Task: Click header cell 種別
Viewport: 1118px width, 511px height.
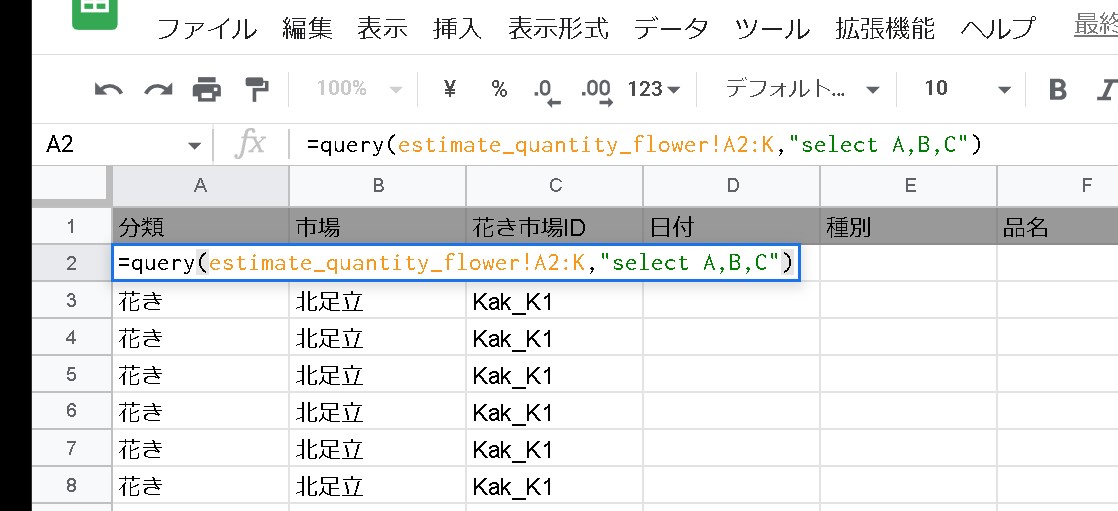Action: [x=908, y=227]
